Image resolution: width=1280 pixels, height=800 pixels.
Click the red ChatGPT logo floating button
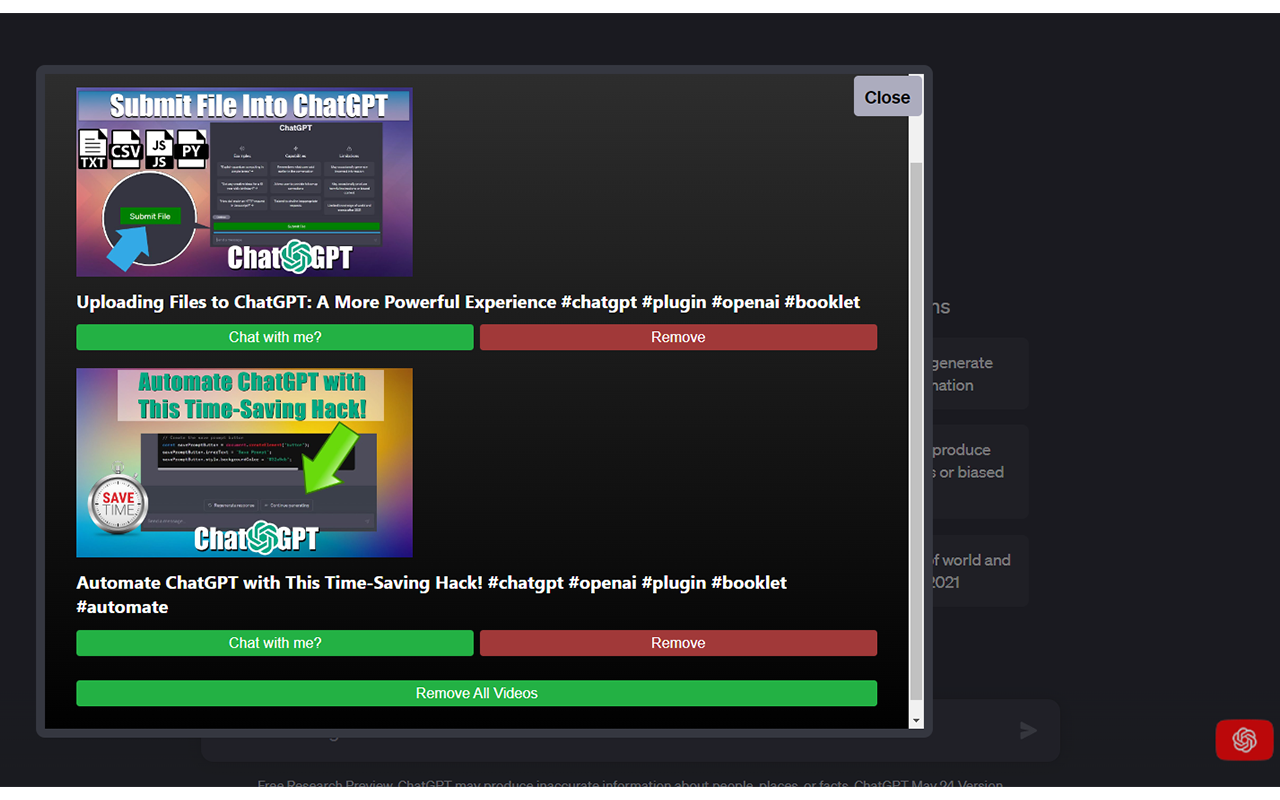pos(1244,740)
